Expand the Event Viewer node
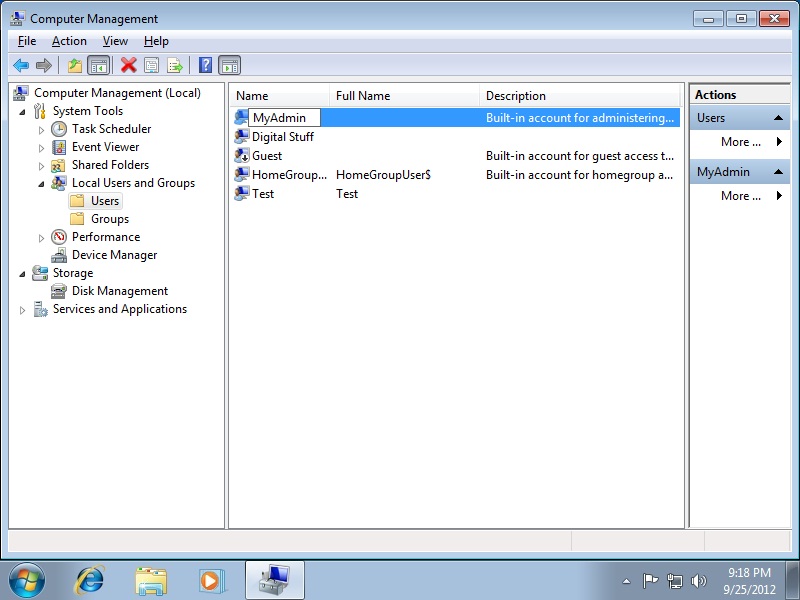Viewport: 800px width, 600px height. pos(41,148)
